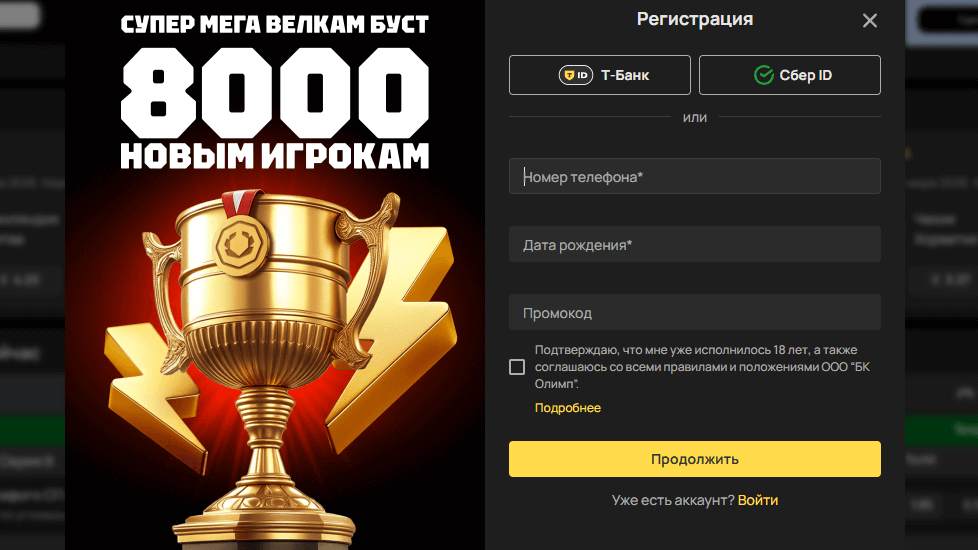Tick the 18 years confirmation checkbox
The image size is (978, 550).
[x=516, y=367]
